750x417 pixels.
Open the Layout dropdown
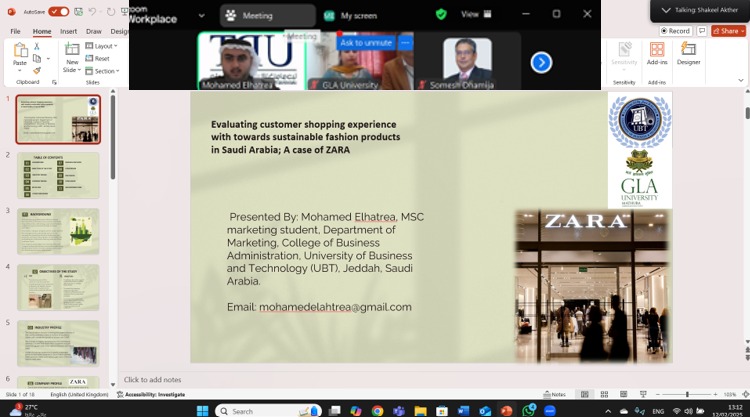101,46
